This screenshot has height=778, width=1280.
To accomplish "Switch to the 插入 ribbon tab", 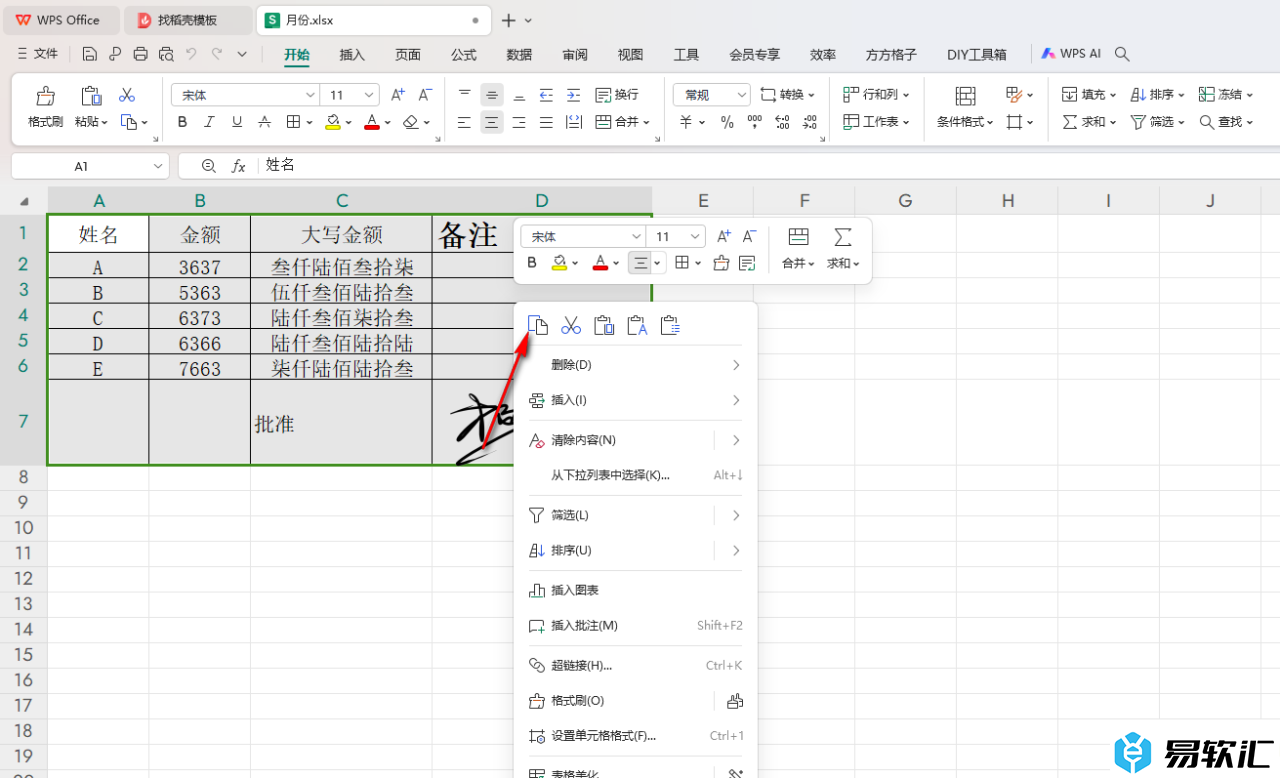I will pos(352,55).
